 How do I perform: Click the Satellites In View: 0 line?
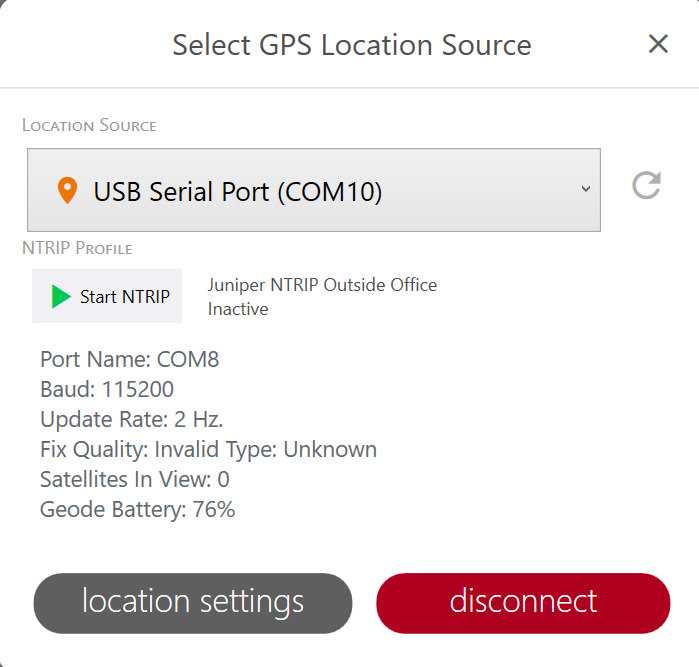135,479
